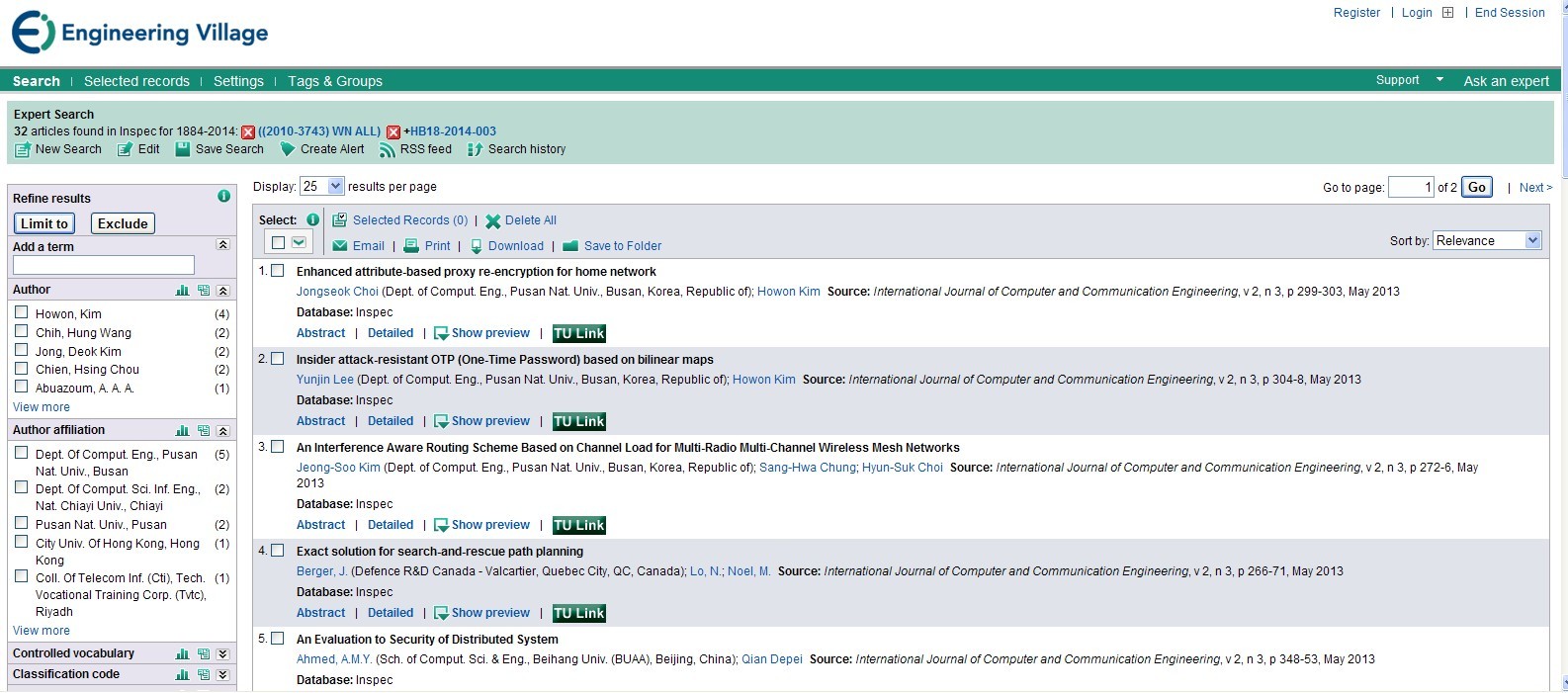Click TU Link for Insider attack-resistant OTP record

pos(579,421)
